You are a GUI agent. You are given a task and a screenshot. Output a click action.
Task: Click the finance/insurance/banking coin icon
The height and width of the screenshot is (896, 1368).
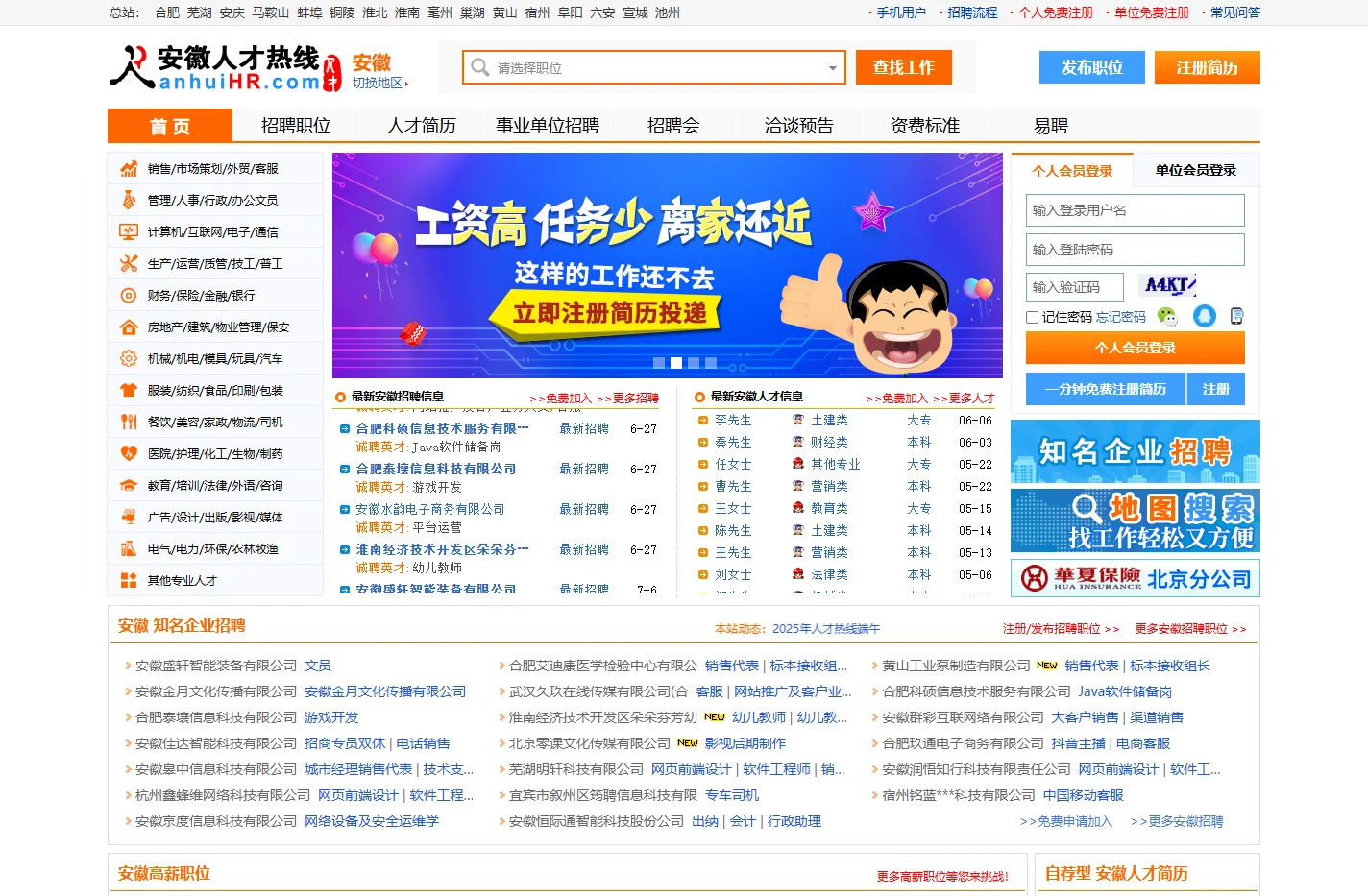(128, 296)
